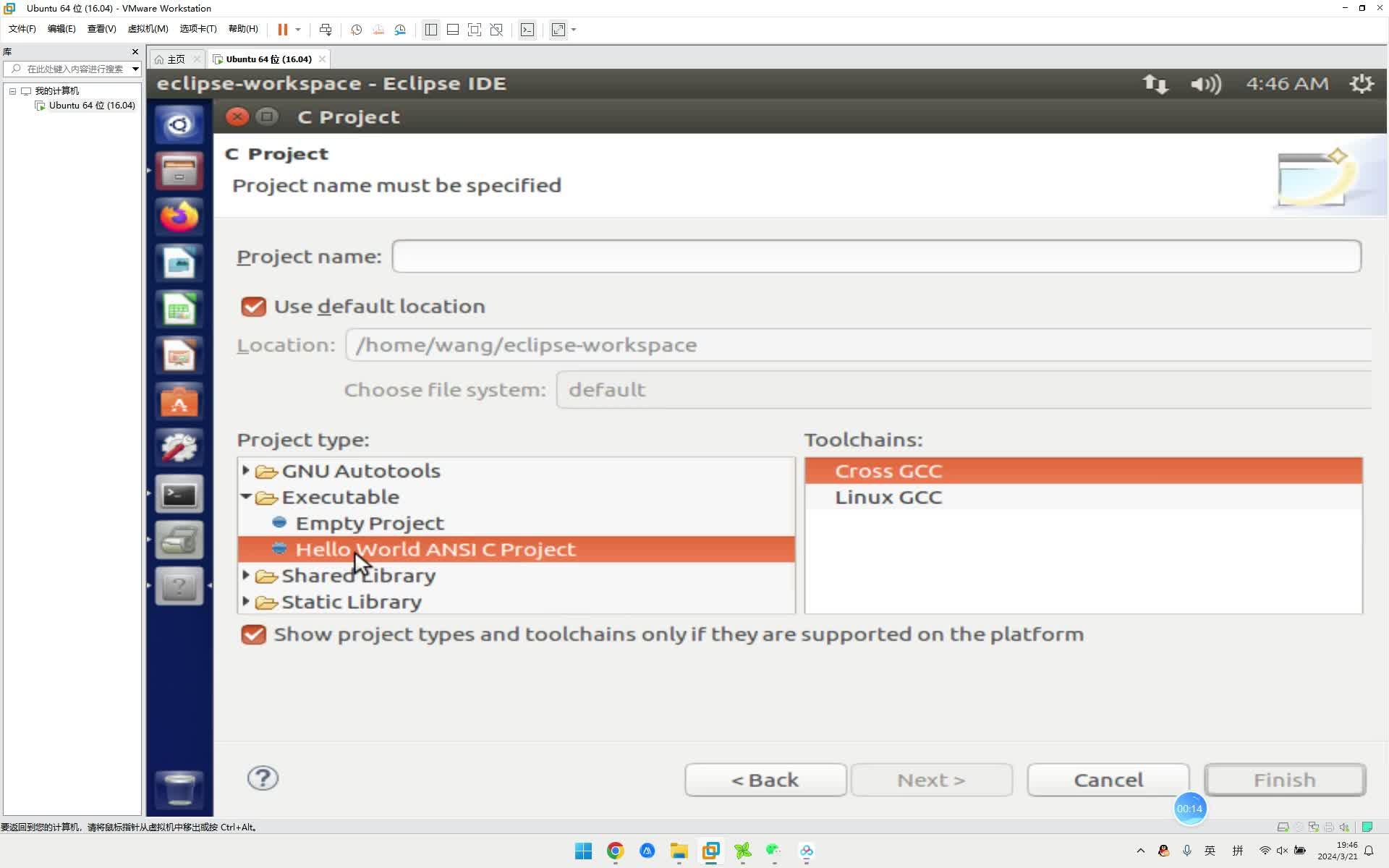Open Ubuntu Dash search launcher
This screenshot has width=1389, height=868.
pos(179,124)
